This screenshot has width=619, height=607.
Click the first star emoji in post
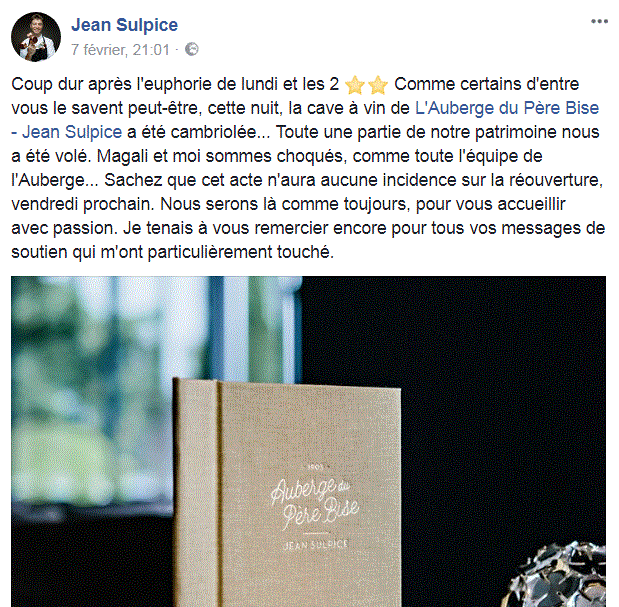355,85
